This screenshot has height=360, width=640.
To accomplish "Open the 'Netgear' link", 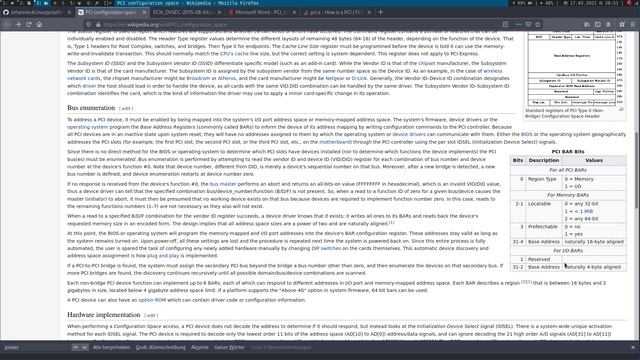I will [x=335, y=78].
